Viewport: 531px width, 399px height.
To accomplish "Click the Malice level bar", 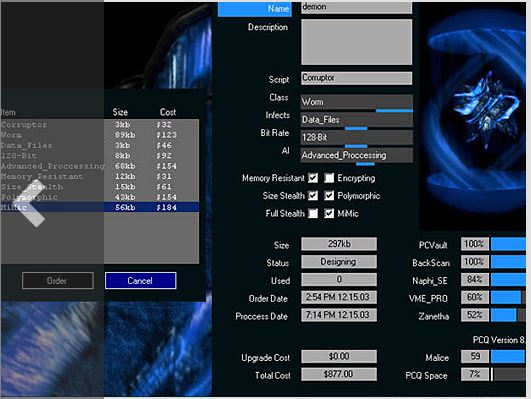I will (508, 357).
